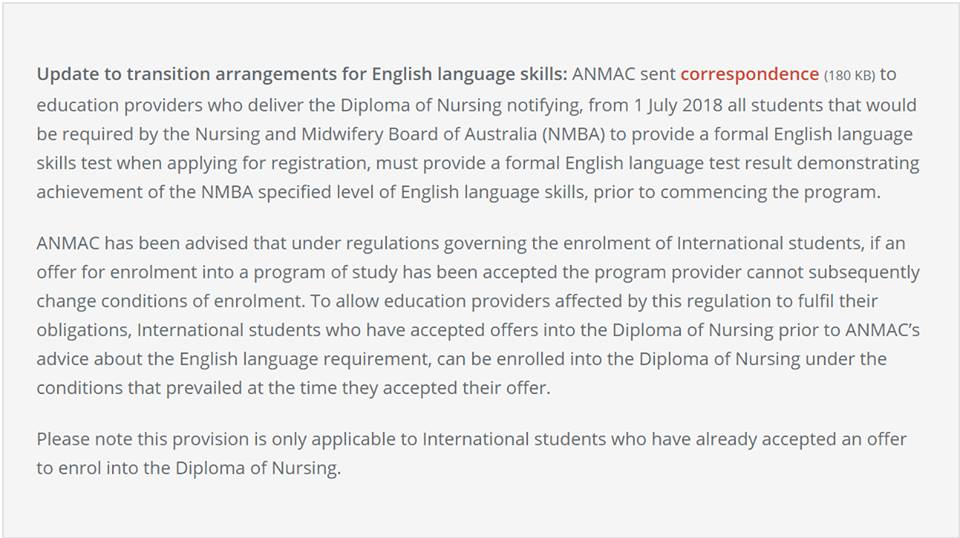The image size is (960, 538).
Task: Click the phrase 'change conditions of enrolment'
Action: 169,301
